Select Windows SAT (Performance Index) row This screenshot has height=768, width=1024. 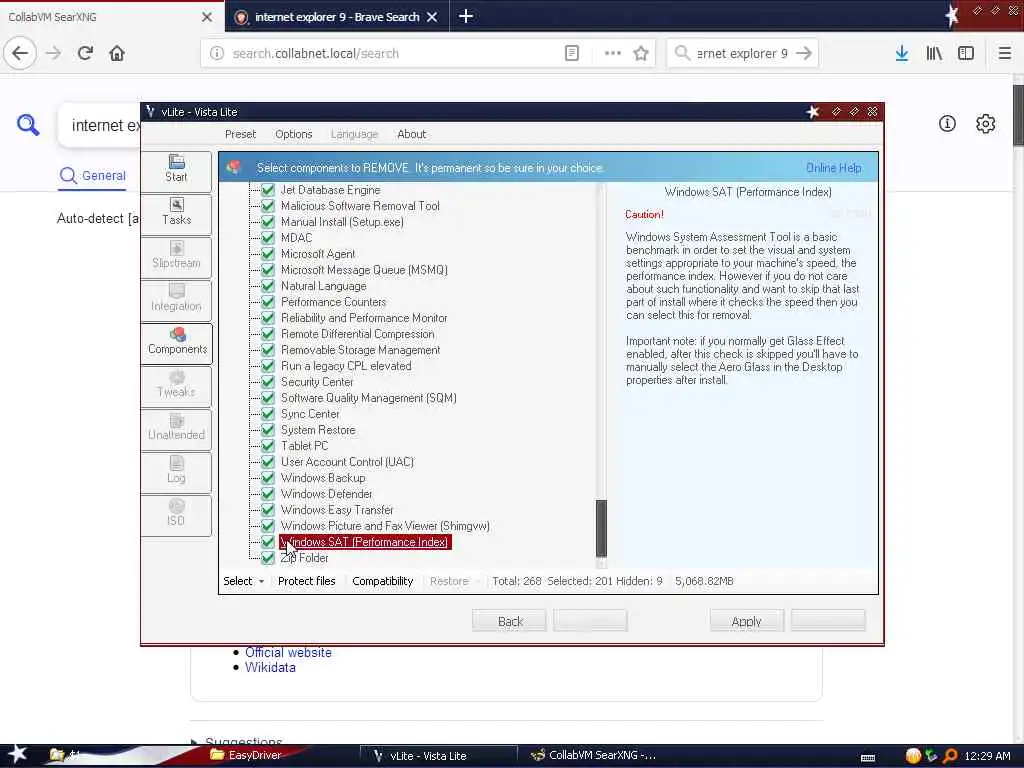point(364,542)
